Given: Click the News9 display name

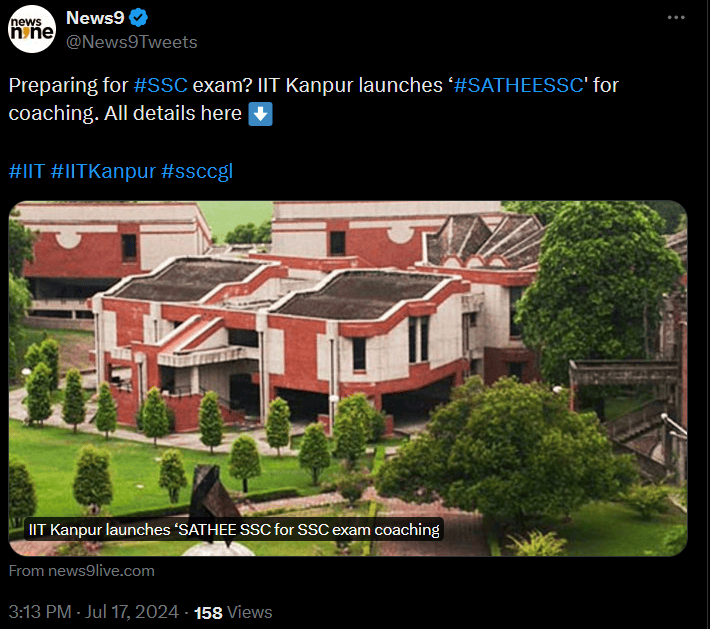Looking at the screenshot, I should pos(95,18).
